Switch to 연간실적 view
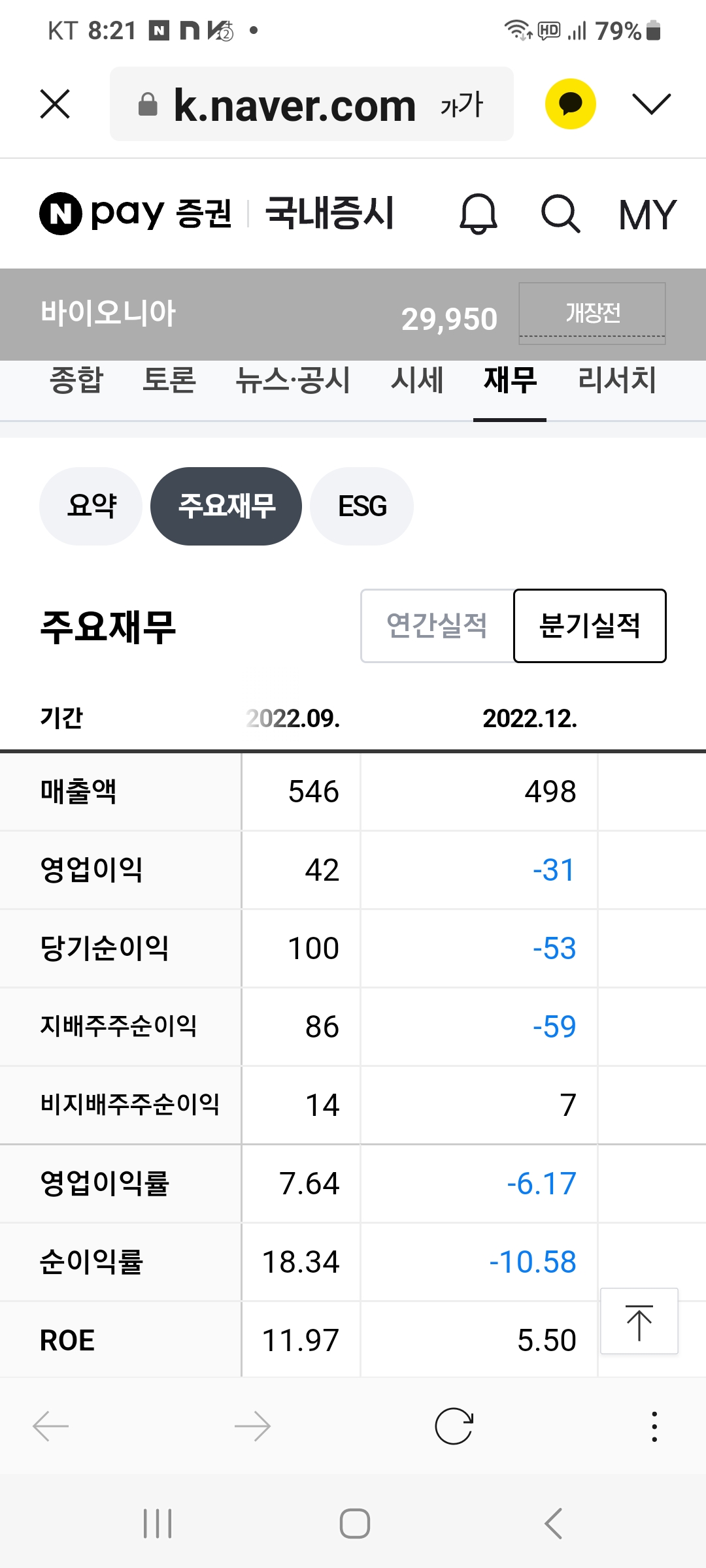 437,626
